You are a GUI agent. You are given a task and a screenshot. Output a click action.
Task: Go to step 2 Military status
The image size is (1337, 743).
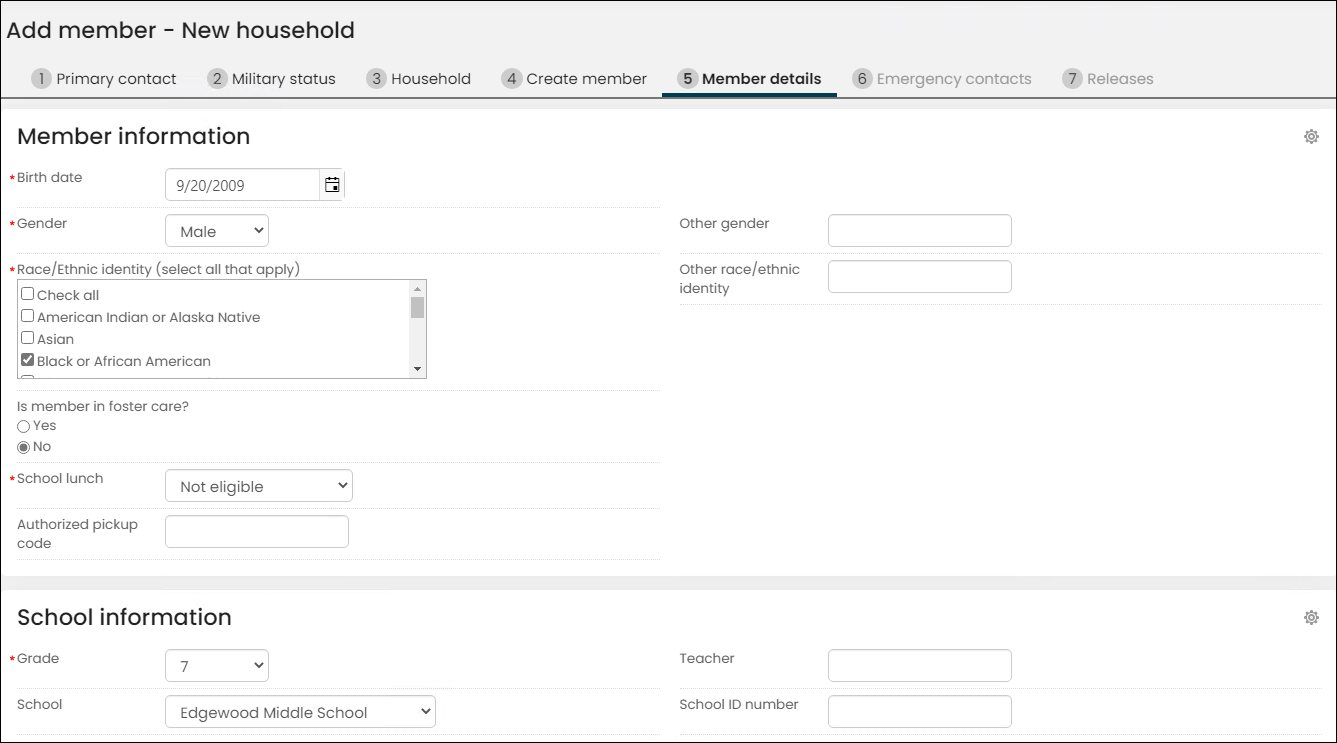coord(272,79)
